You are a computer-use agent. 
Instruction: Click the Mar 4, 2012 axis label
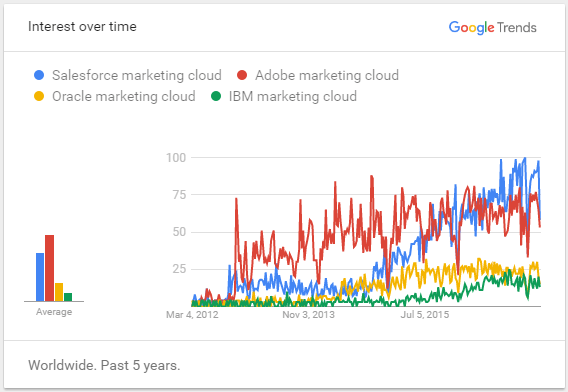(192, 314)
